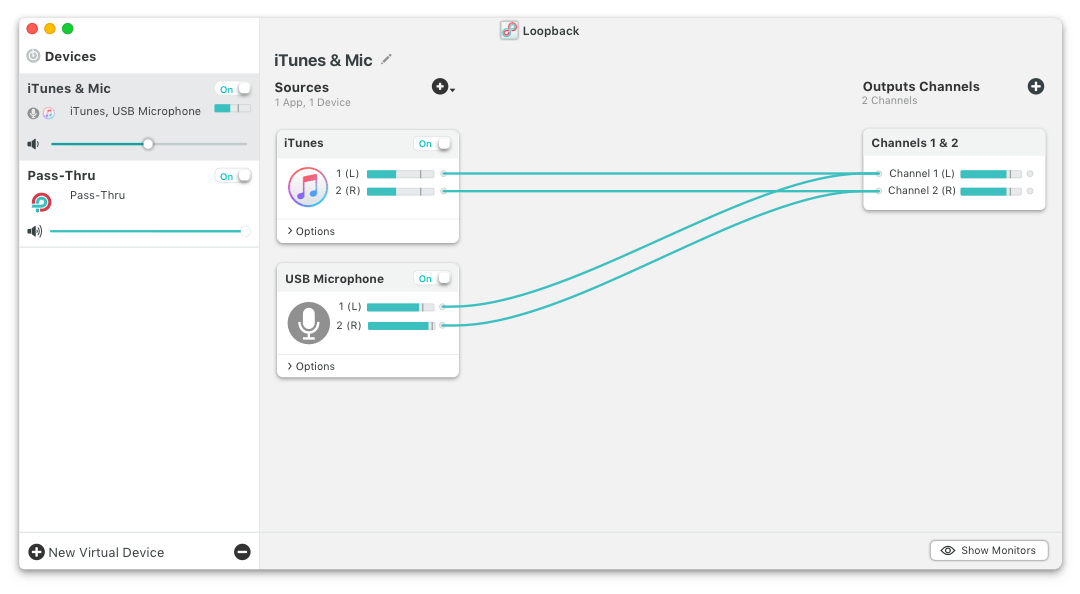Click the iTunes & Mic volume slider knob
This screenshot has width=1080, height=594.
tap(148, 144)
